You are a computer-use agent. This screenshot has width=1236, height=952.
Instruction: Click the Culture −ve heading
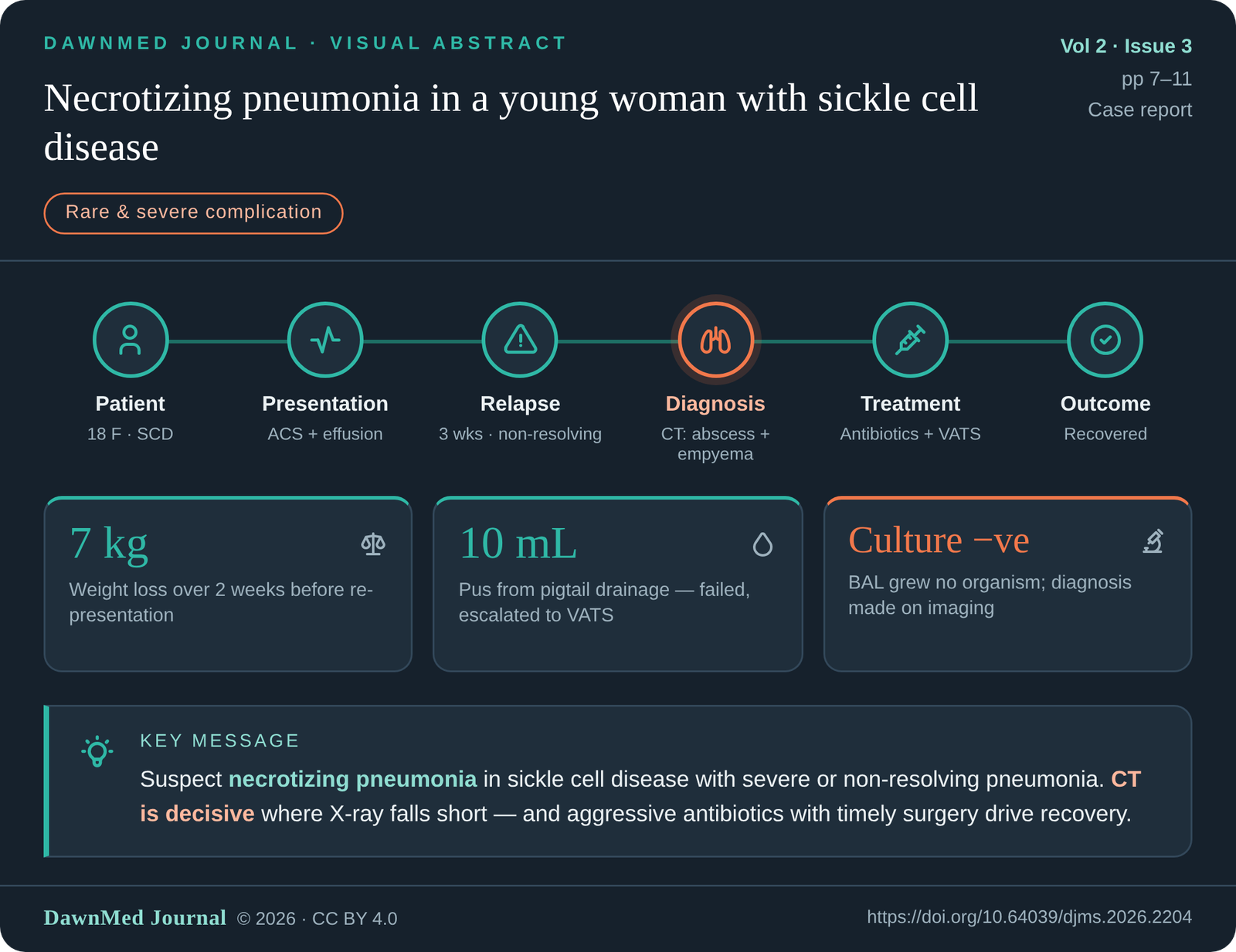[939, 540]
